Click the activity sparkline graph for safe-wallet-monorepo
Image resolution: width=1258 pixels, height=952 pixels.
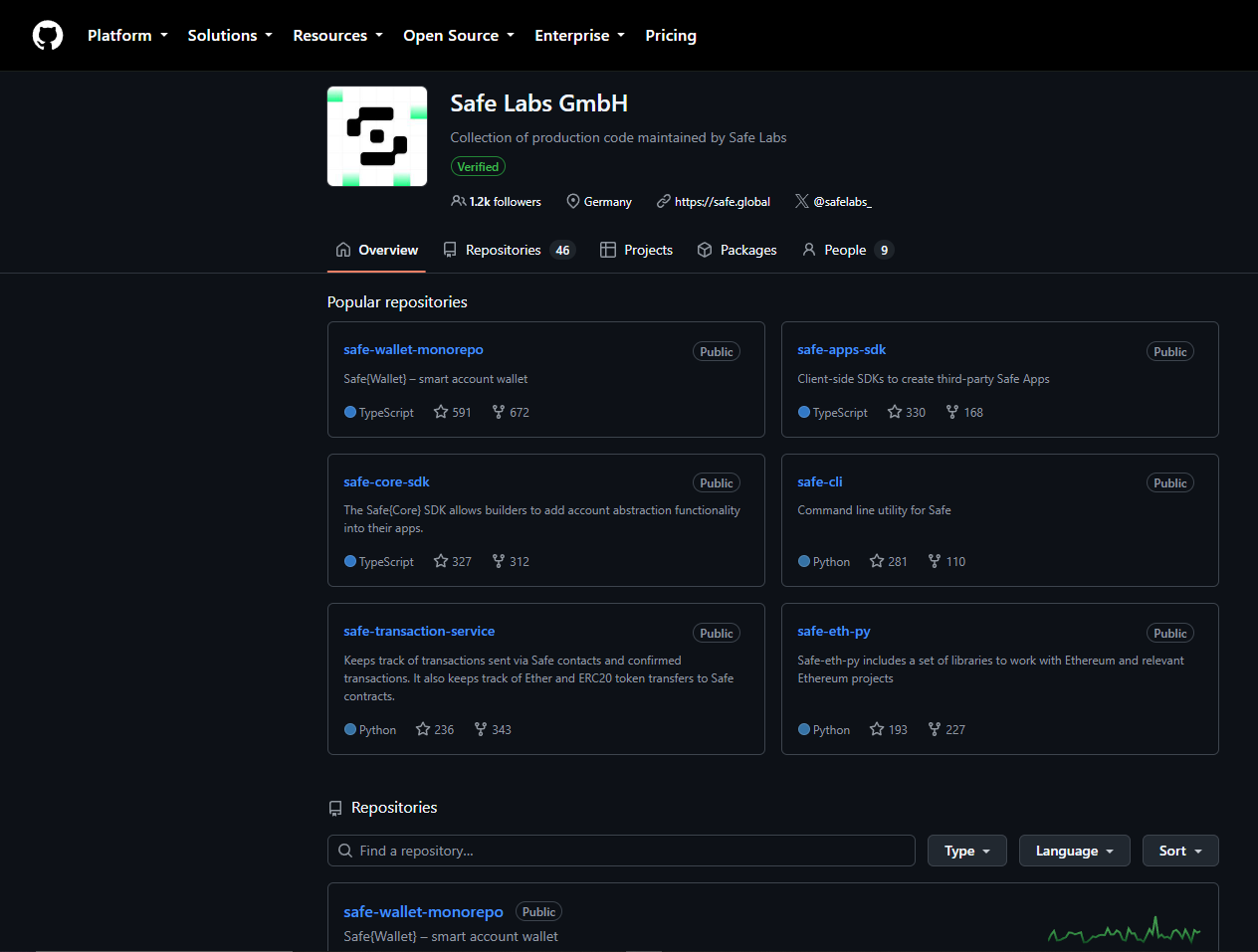coord(1125,930)
